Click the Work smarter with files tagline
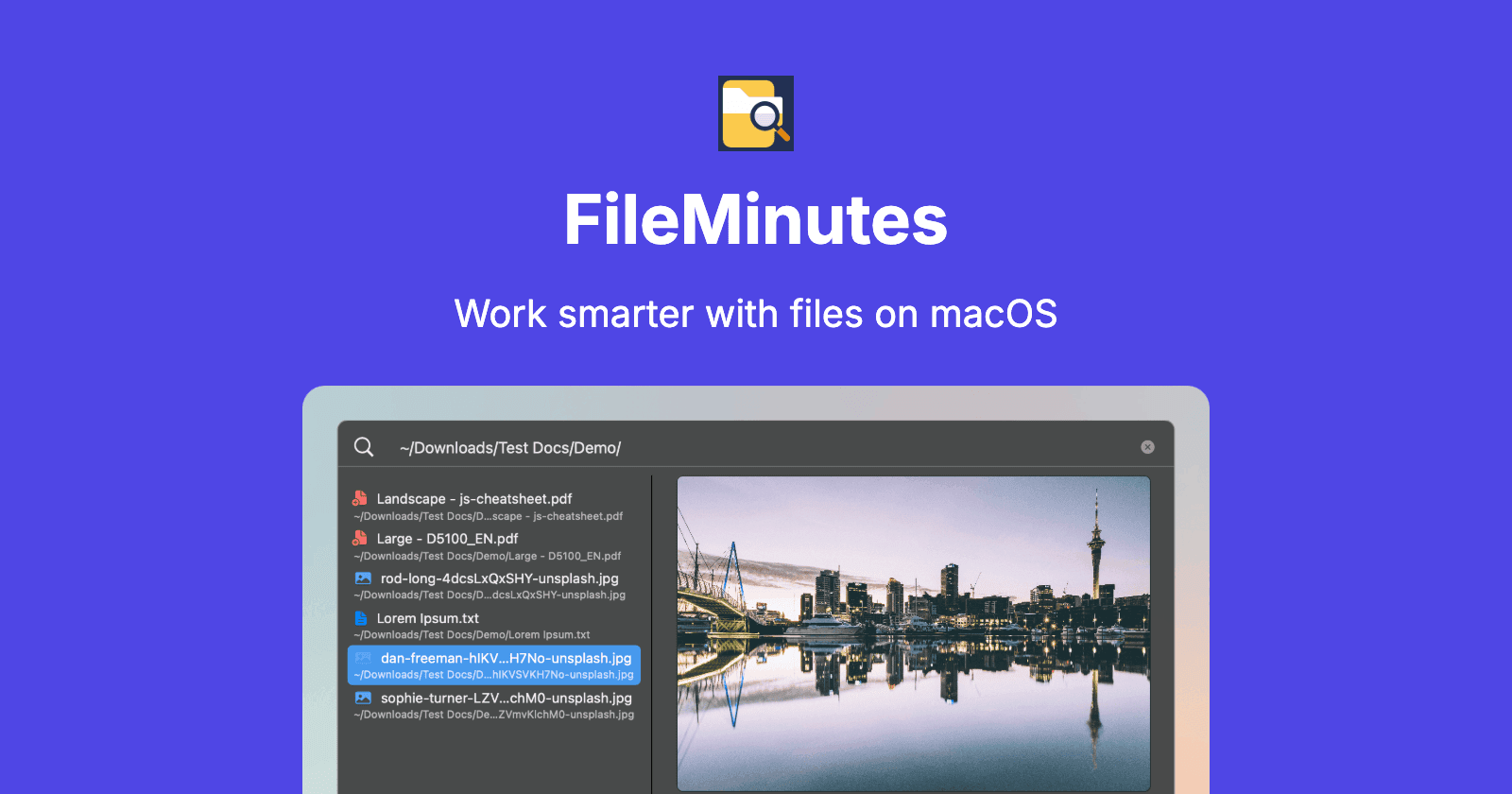The height and width of the screenshot is (794, 1512). [756, 314]
